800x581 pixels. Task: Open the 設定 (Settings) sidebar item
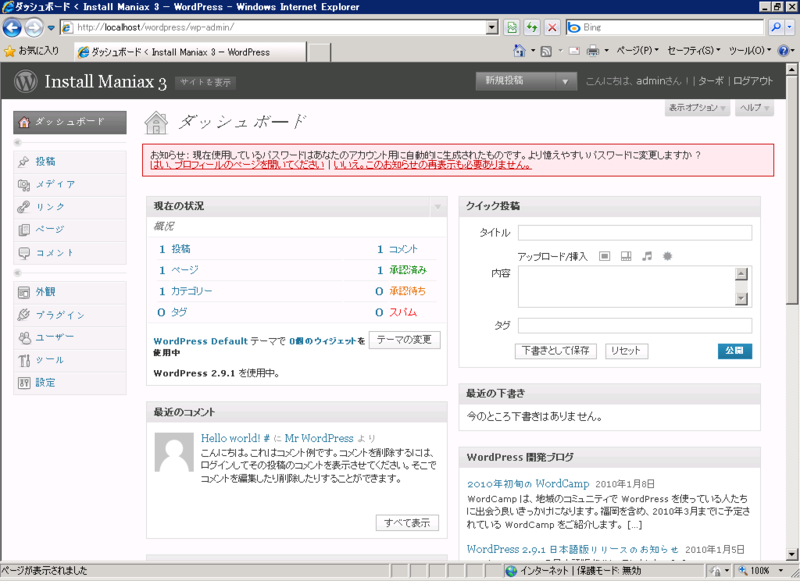[46, 381]
